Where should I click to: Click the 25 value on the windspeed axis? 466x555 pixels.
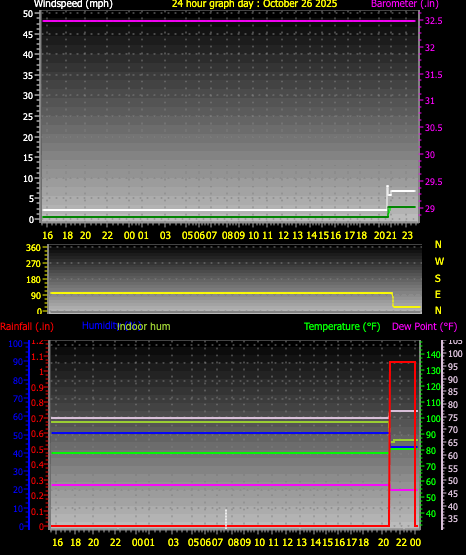pyautogui.click(x=28, y=117)
